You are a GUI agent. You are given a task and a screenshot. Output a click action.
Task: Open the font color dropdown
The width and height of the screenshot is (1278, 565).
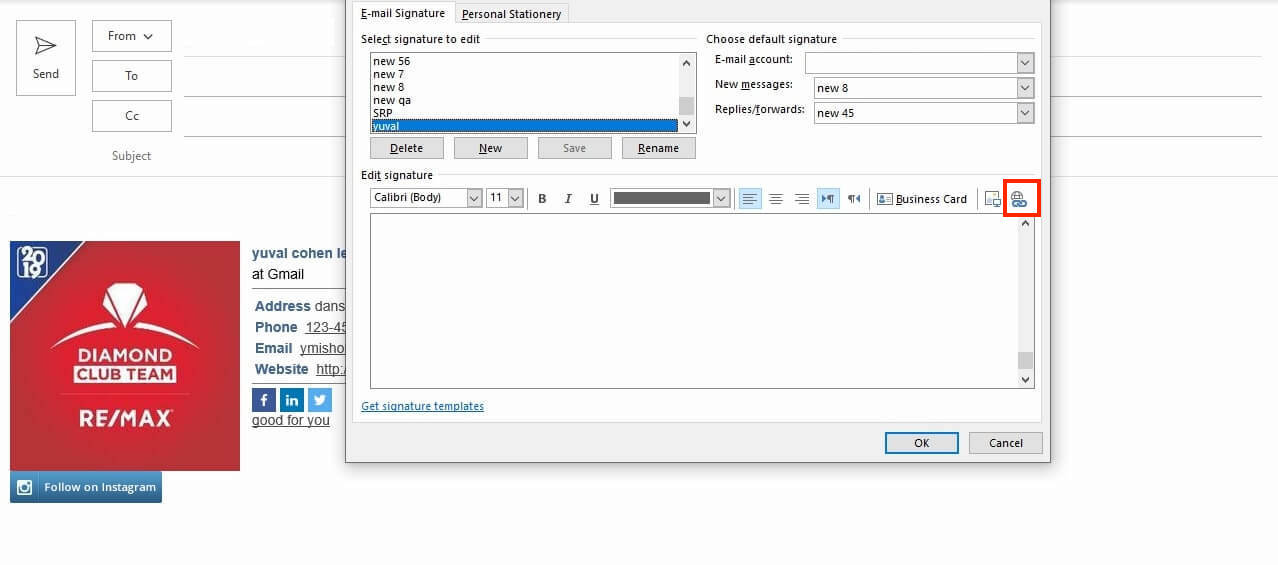tap(721, 198)
